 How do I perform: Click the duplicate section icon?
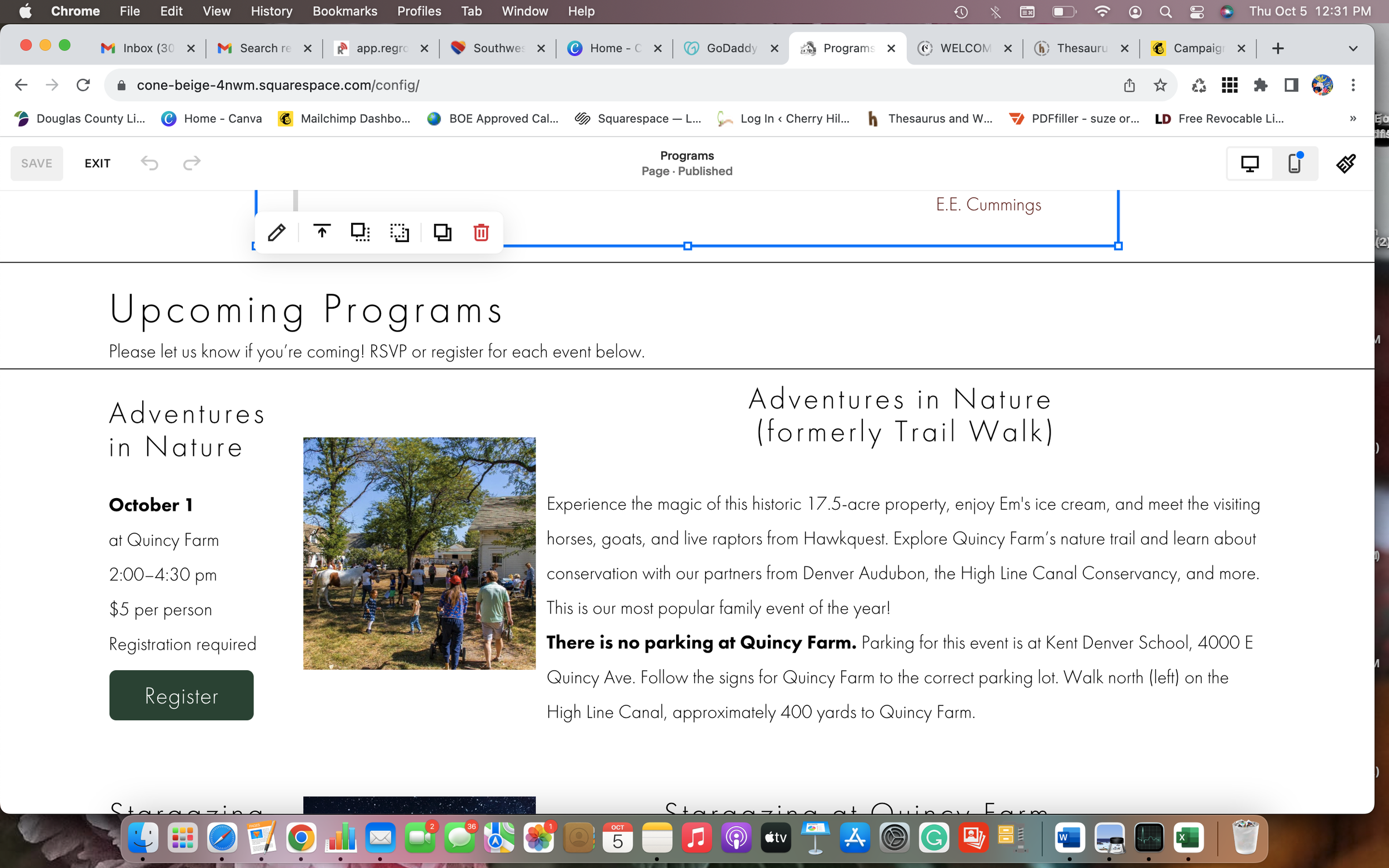442,233
